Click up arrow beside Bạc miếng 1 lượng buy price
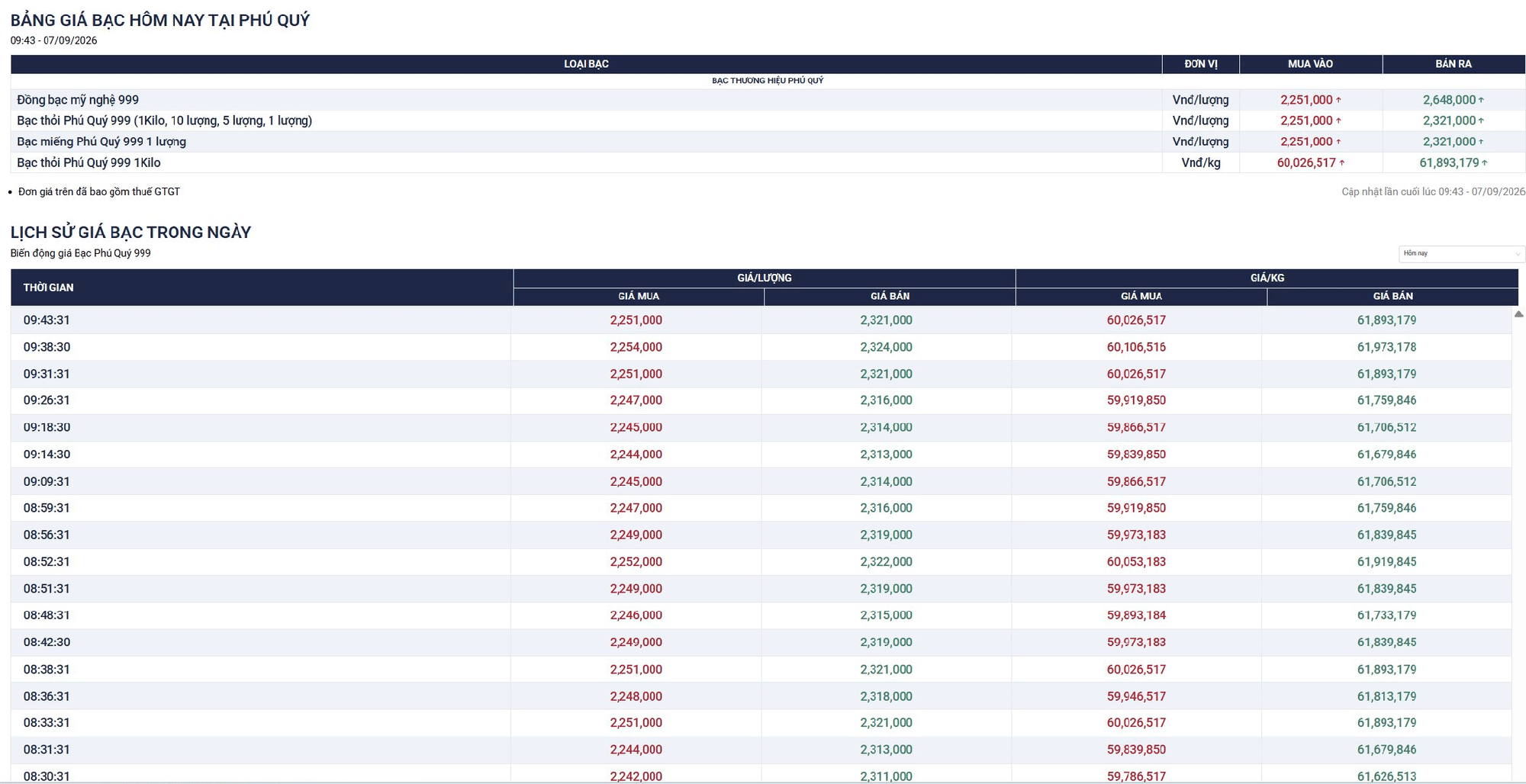 1338,142
